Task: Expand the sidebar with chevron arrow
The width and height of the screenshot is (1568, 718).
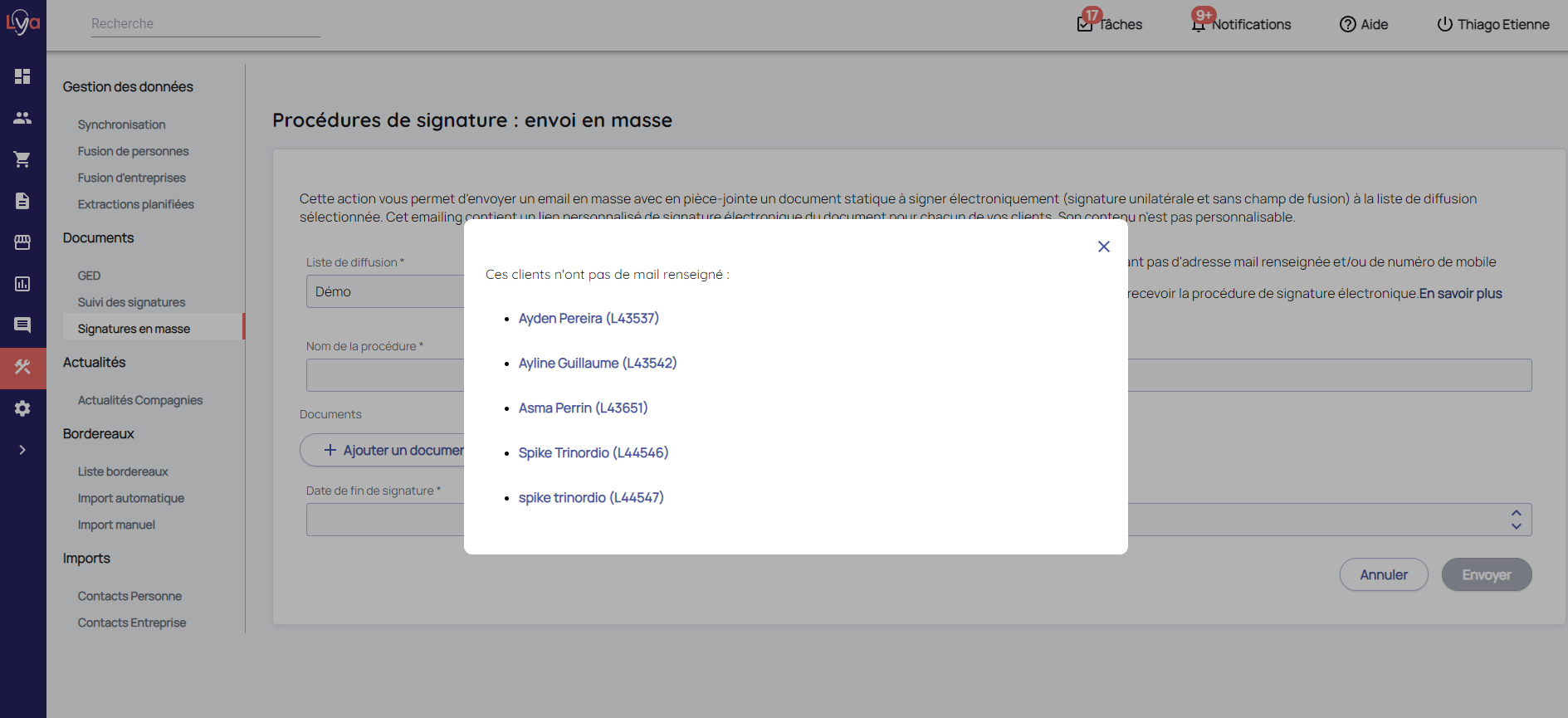Action: (22, 450)
